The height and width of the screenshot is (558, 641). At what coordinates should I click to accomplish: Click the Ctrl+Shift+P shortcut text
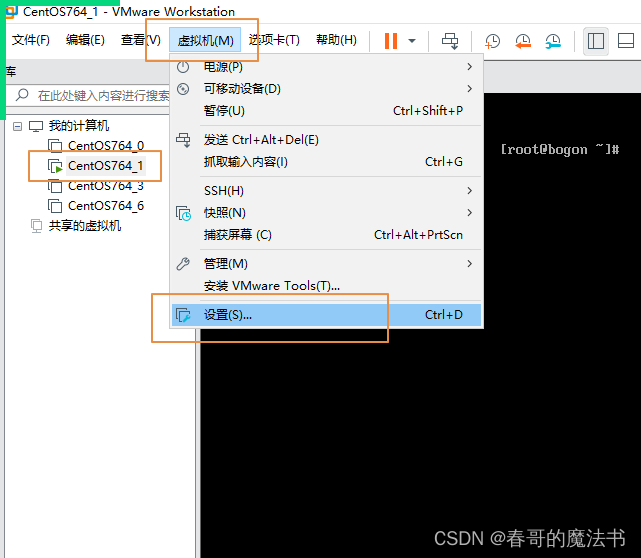428,111
